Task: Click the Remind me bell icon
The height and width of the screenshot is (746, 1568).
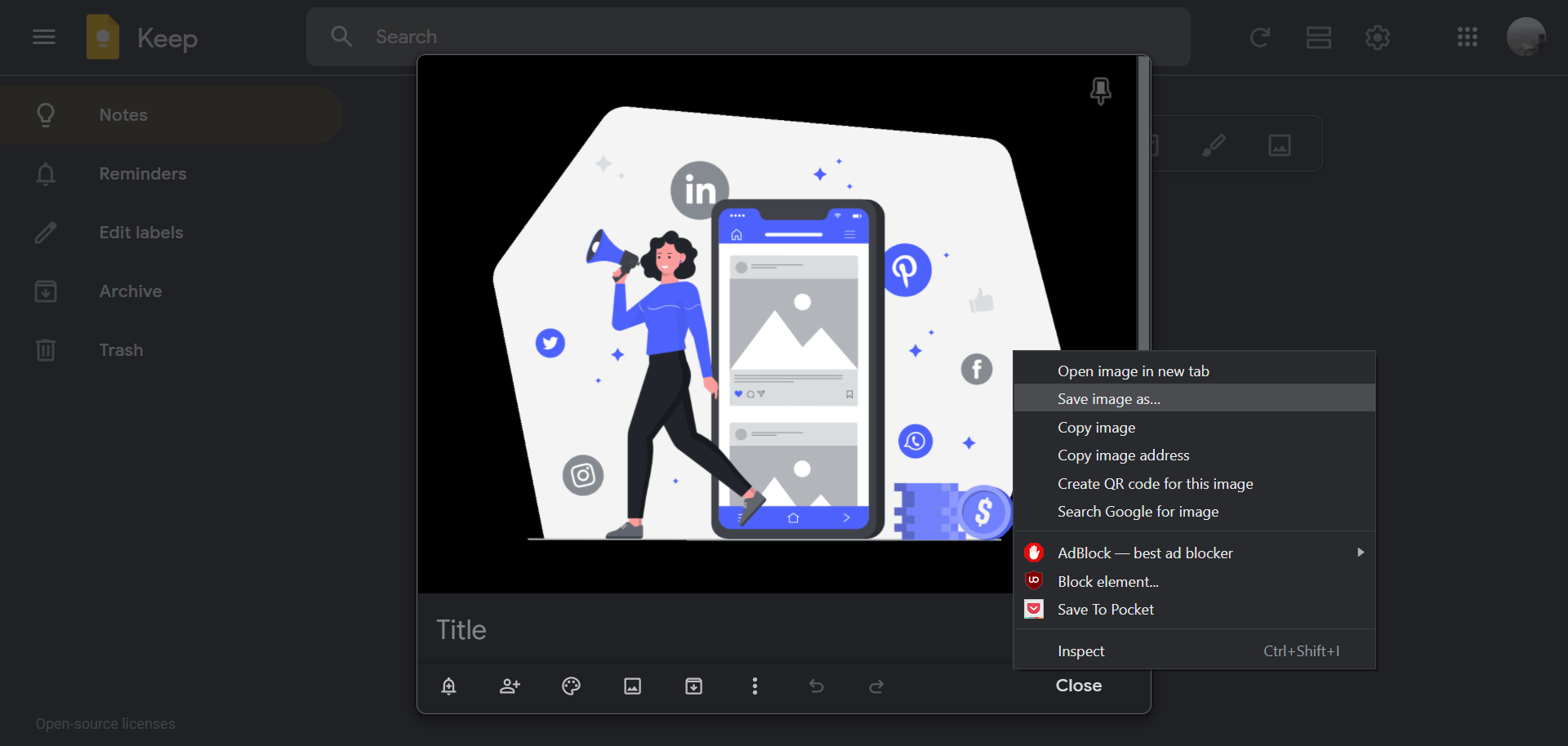Action: (x=448, y=686)
